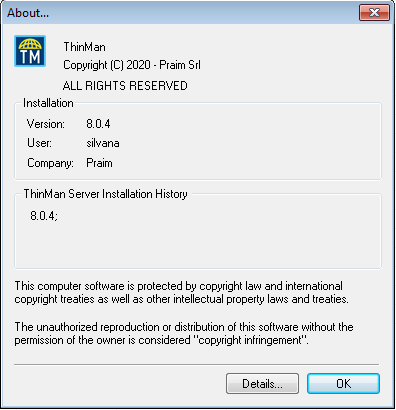Click the copyright law protection paragraph
Screen dimensions: 396x410
pos(181,292)
